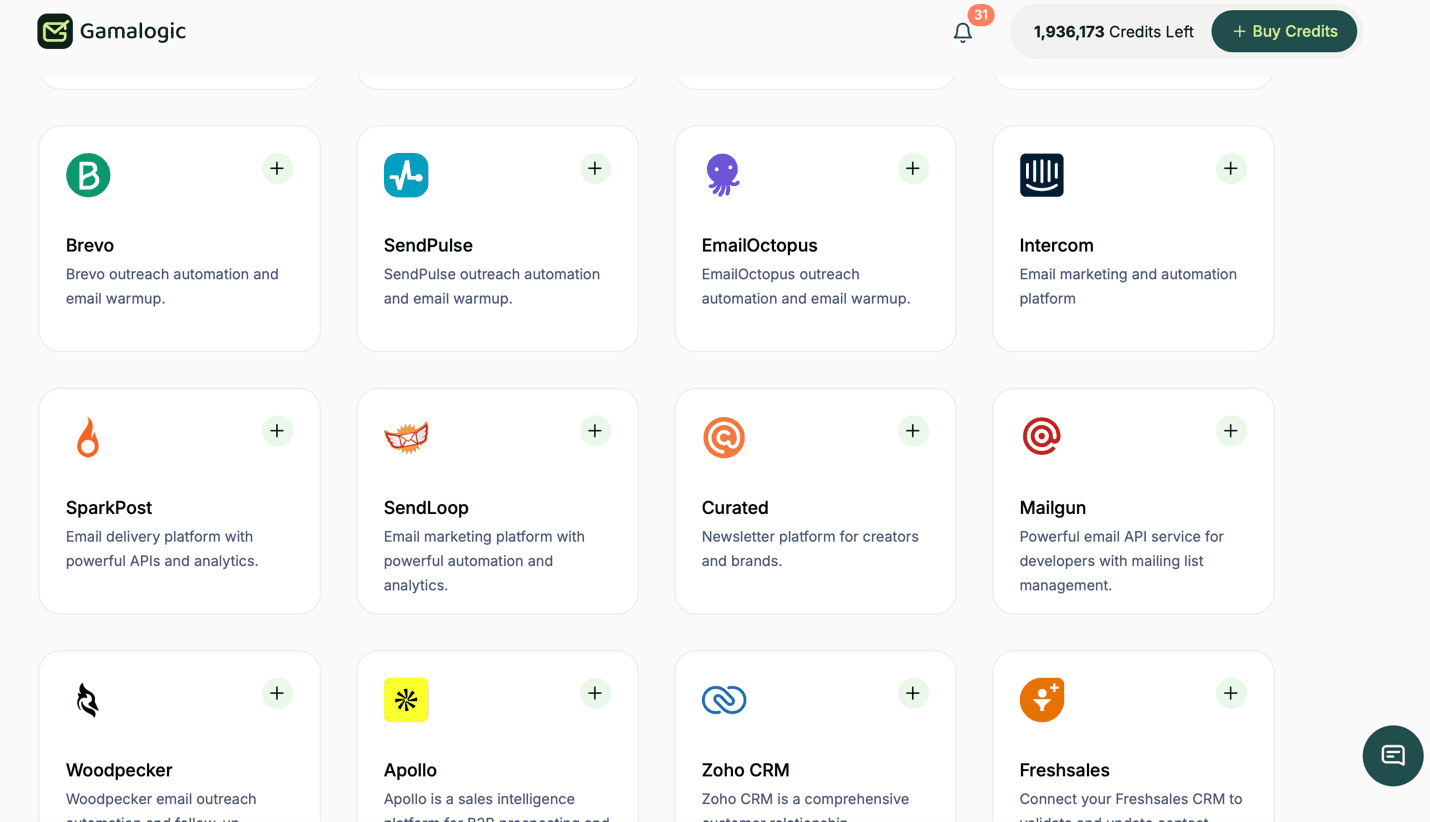Open notifications bell icon
This screenshot has height=822, width=1430.
click(962, 32)
